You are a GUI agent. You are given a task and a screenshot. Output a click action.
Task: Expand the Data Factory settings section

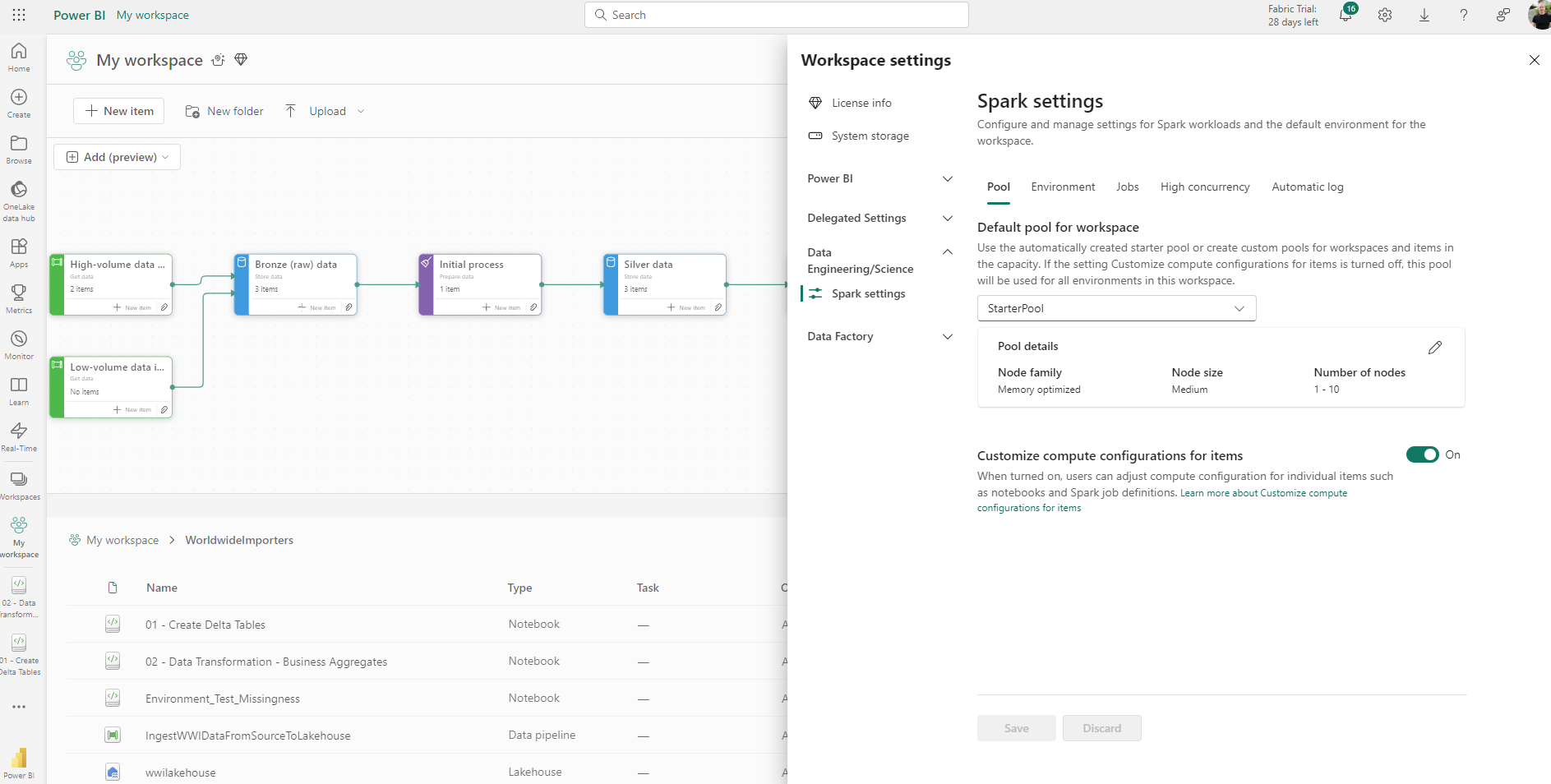pyautogui.click(x=878, y=336)
